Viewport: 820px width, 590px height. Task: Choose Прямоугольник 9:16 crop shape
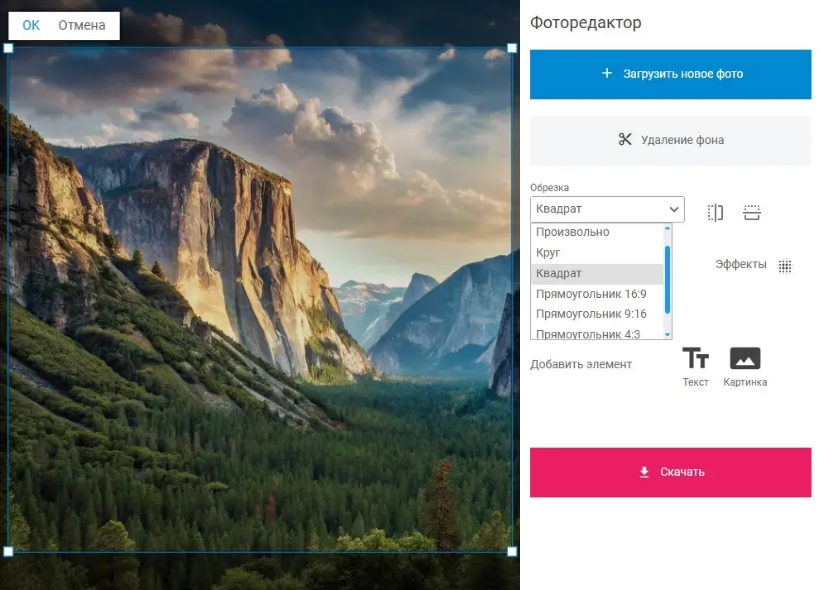pyautogui.click(x=591, y=314)
